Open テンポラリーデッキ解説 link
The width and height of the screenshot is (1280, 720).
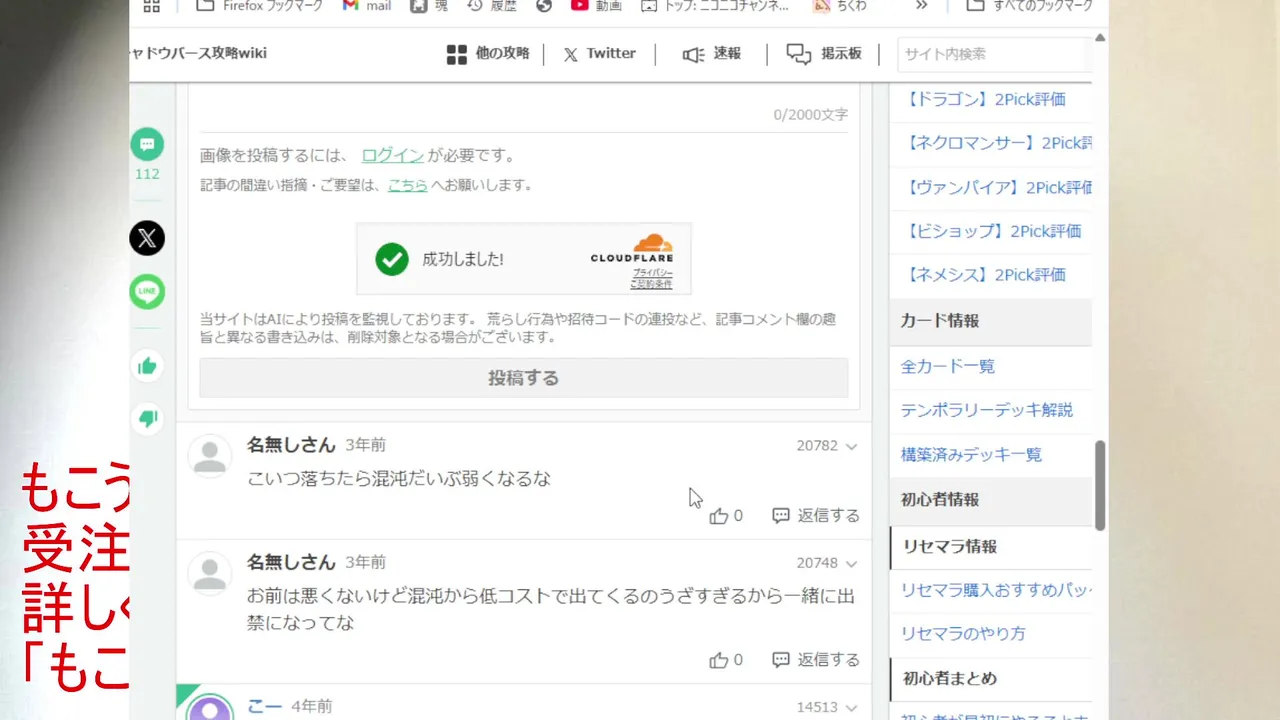pos(987,410)
